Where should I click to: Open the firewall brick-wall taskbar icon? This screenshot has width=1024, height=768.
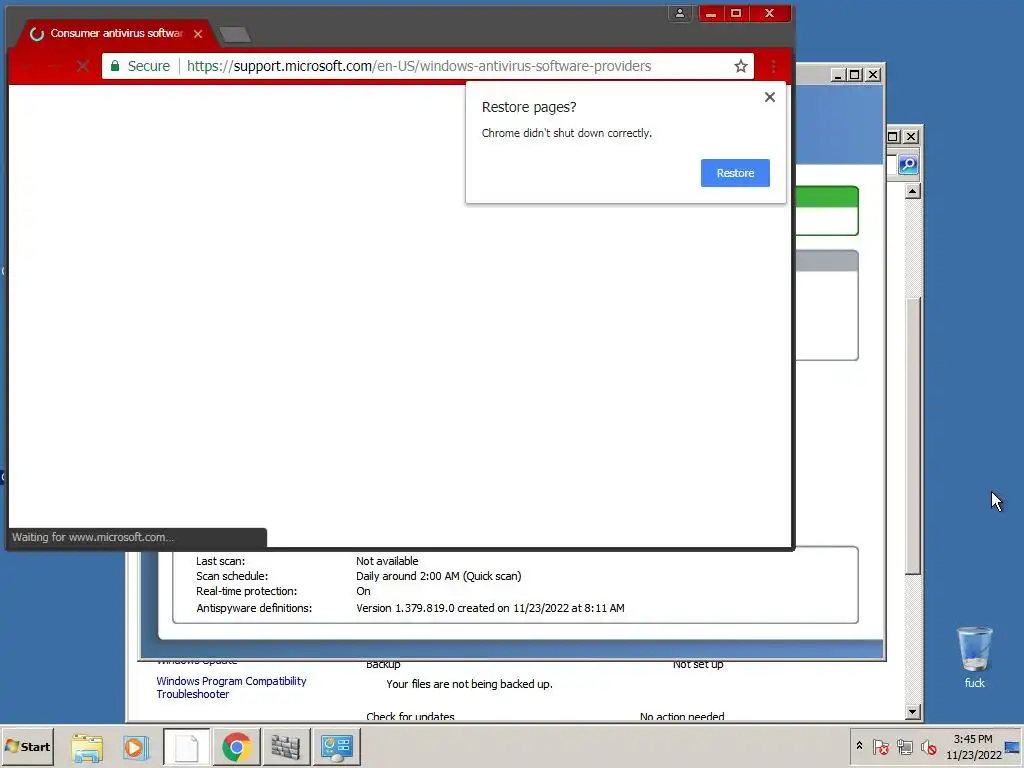(286, 747)
